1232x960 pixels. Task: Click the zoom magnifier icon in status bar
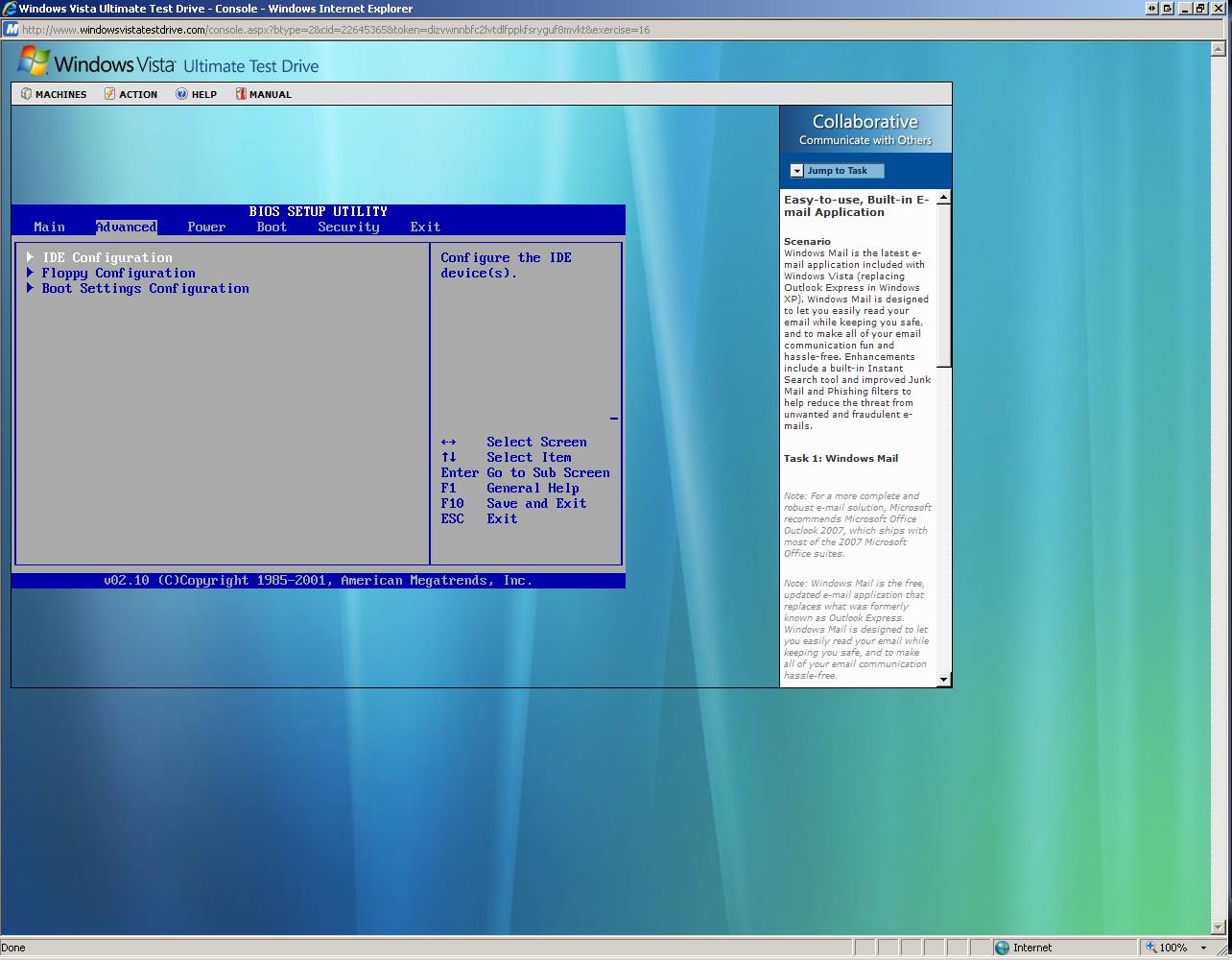pos(1150,948)
